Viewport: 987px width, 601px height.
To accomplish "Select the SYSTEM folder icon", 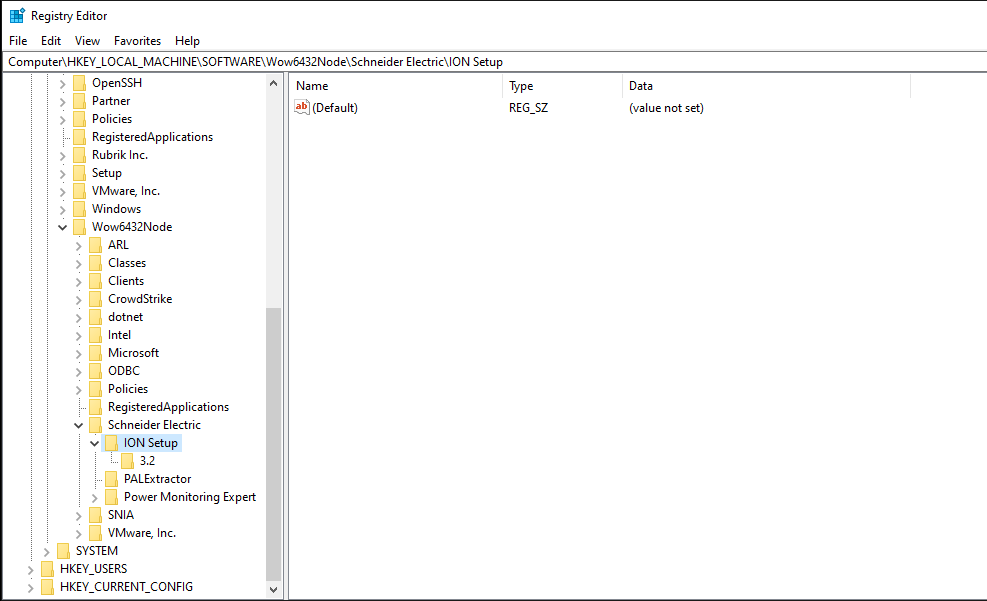I will pos(64,551).
